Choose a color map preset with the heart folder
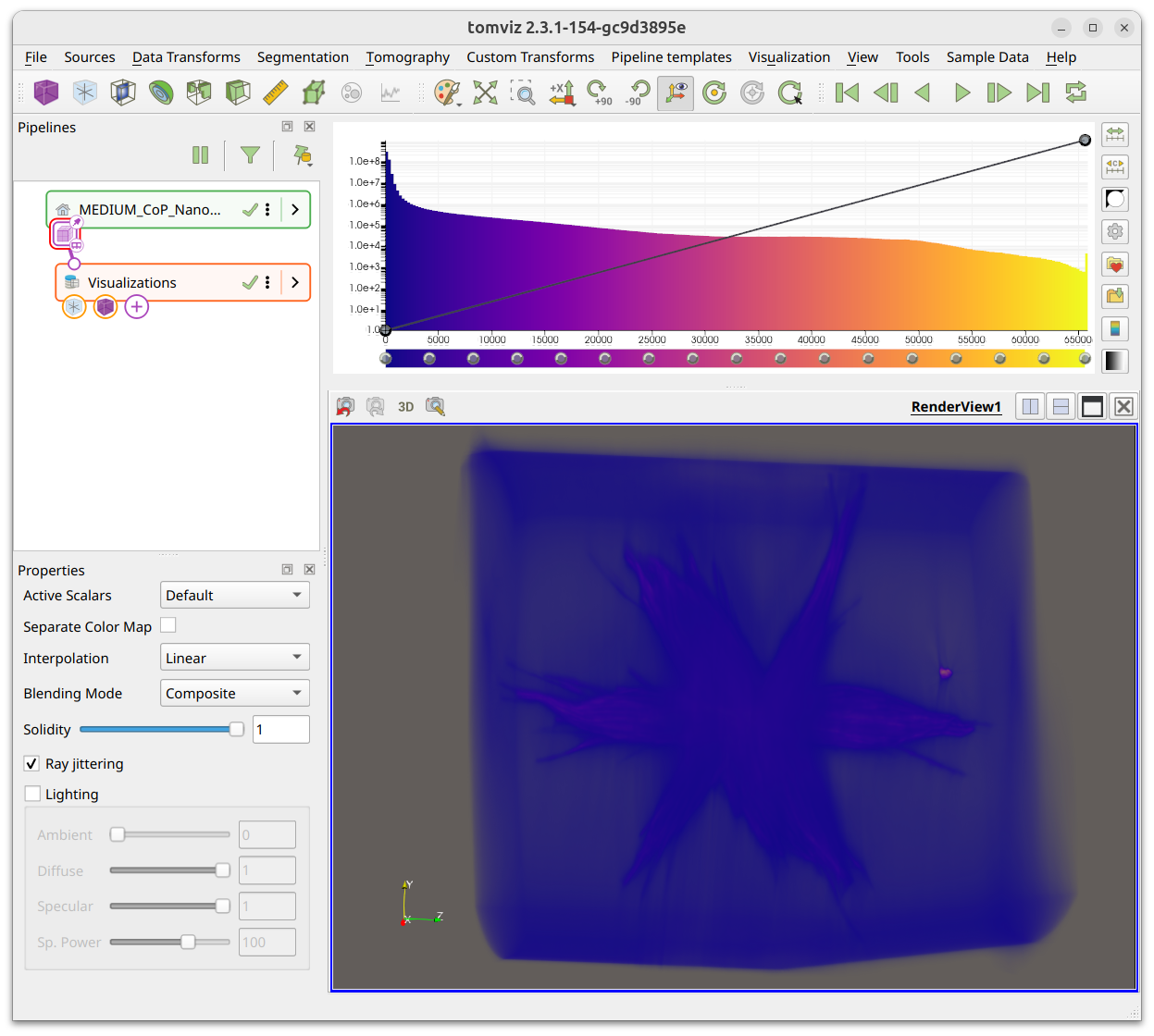 coord(1115,265)
